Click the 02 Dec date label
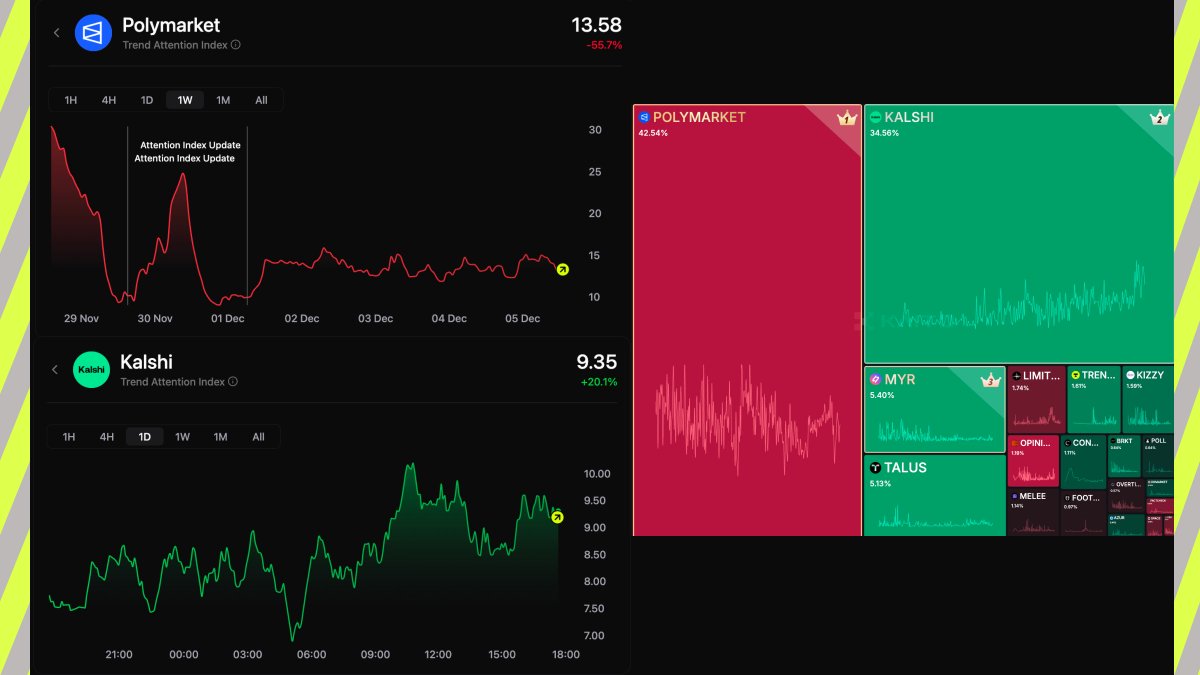 pos(302,318)
